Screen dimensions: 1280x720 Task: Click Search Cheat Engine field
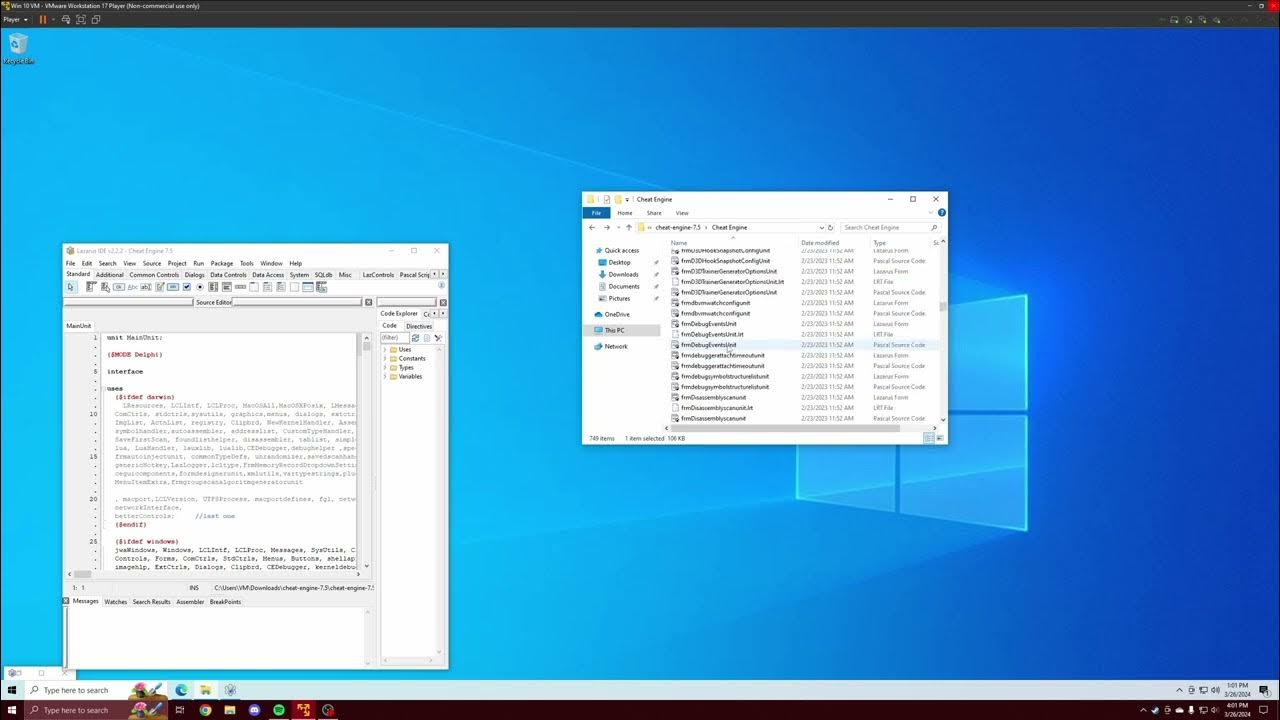(890, 227)
